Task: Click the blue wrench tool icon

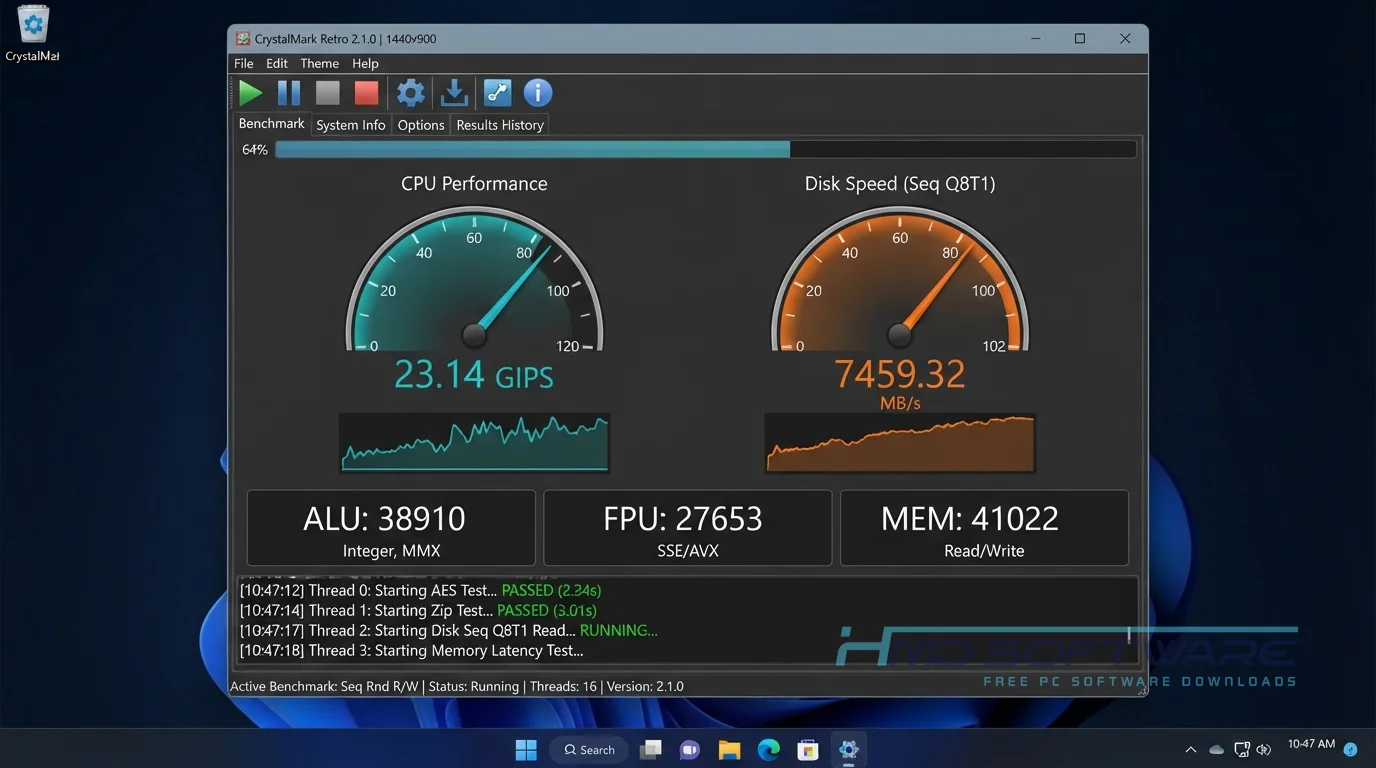Action: tap(497, 93)
